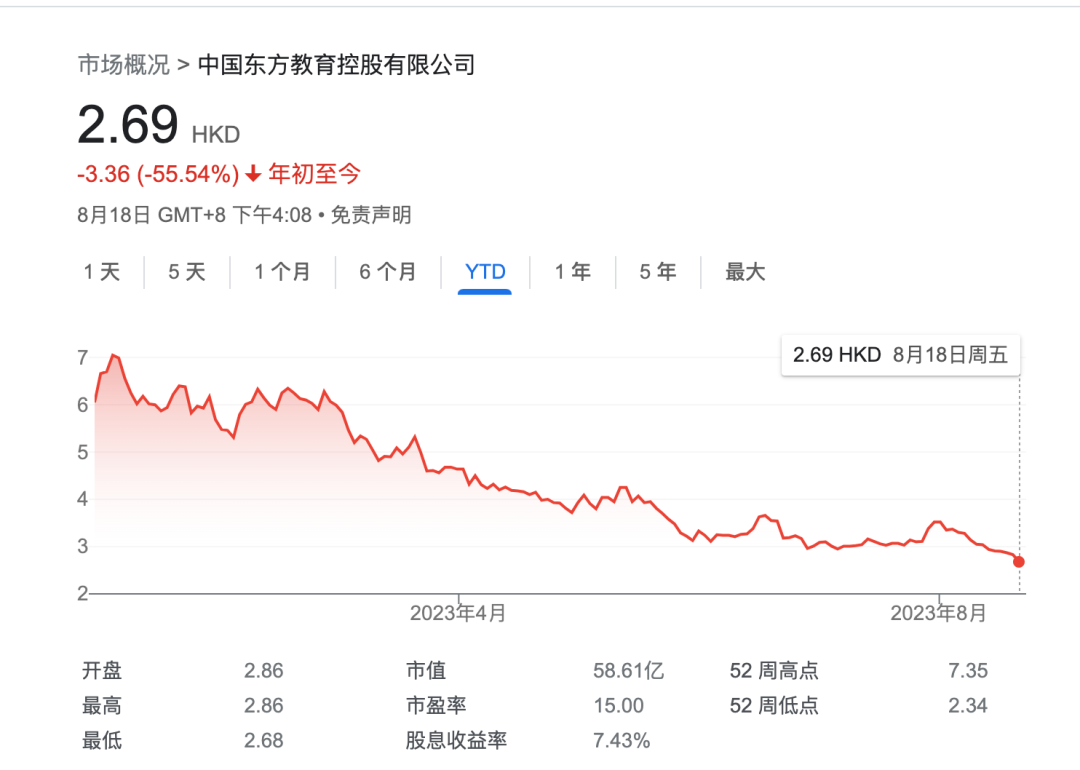Switch to the 1 个月 range tab
The height and width of the screenshot is (770, 1080).
coord(282,271)
